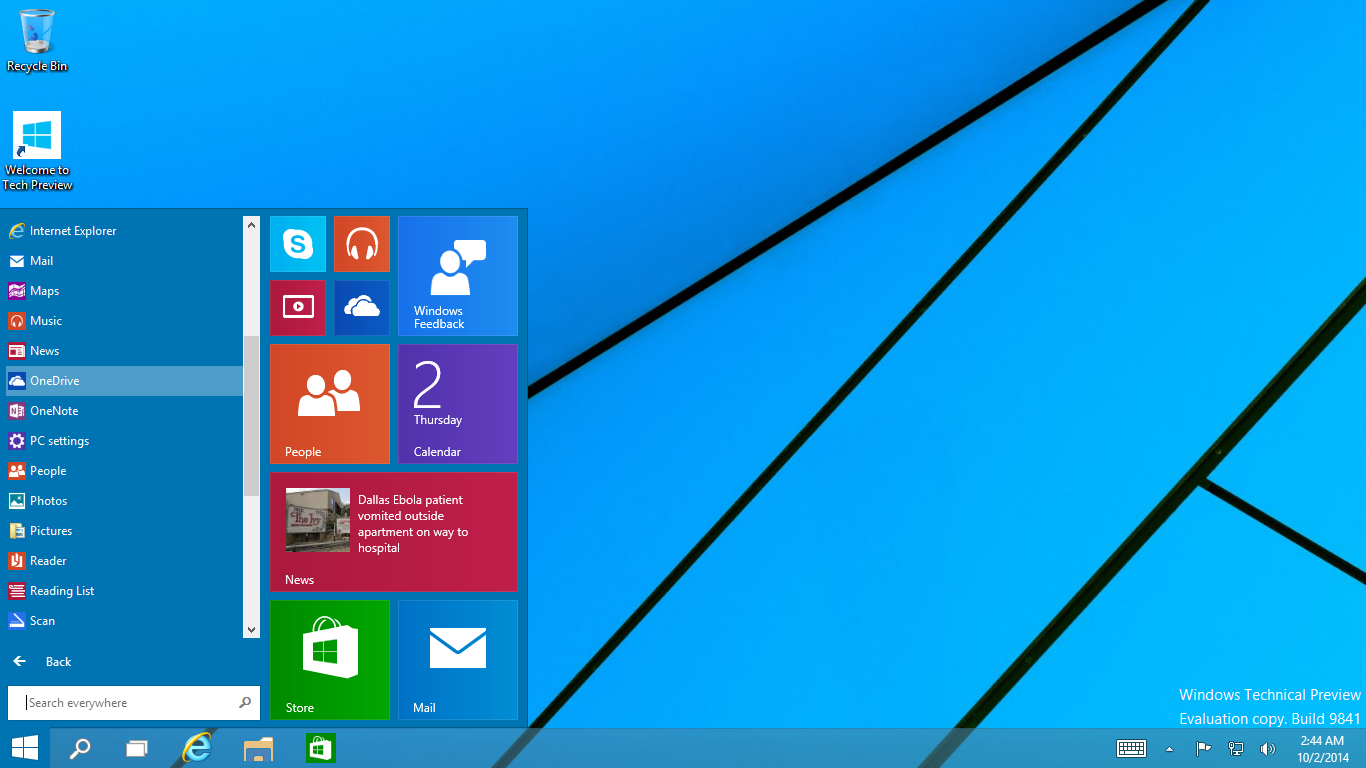Image resolution: width=1366 pixels, height=768 pixels.
Task: Focus the Search everywhere field
Action: point(134,703)
